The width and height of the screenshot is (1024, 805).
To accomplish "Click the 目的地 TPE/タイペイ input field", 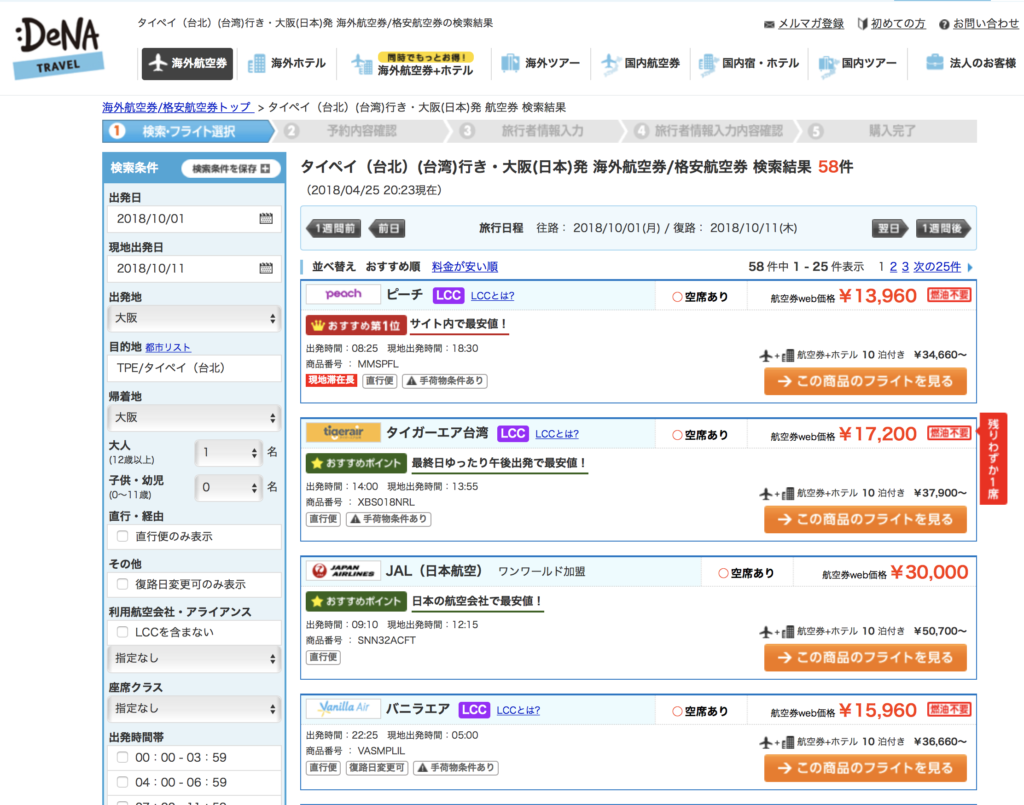I will (194, 368).
